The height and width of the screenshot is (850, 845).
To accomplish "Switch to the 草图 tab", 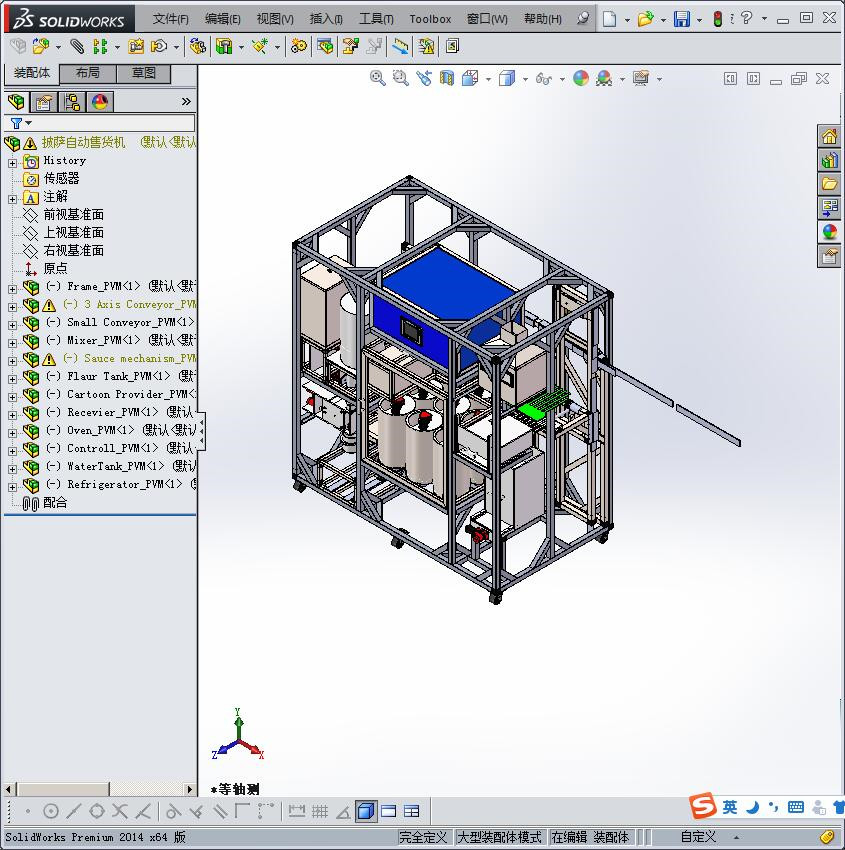I will [144, 73].
